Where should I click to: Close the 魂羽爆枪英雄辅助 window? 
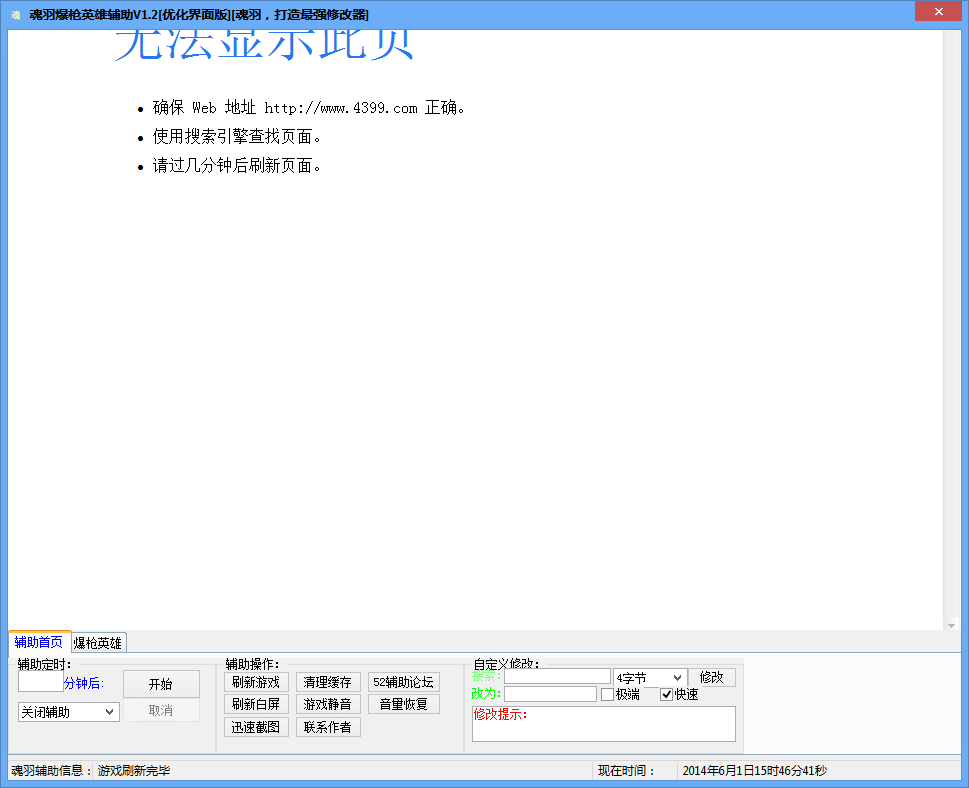click(938, 11)
